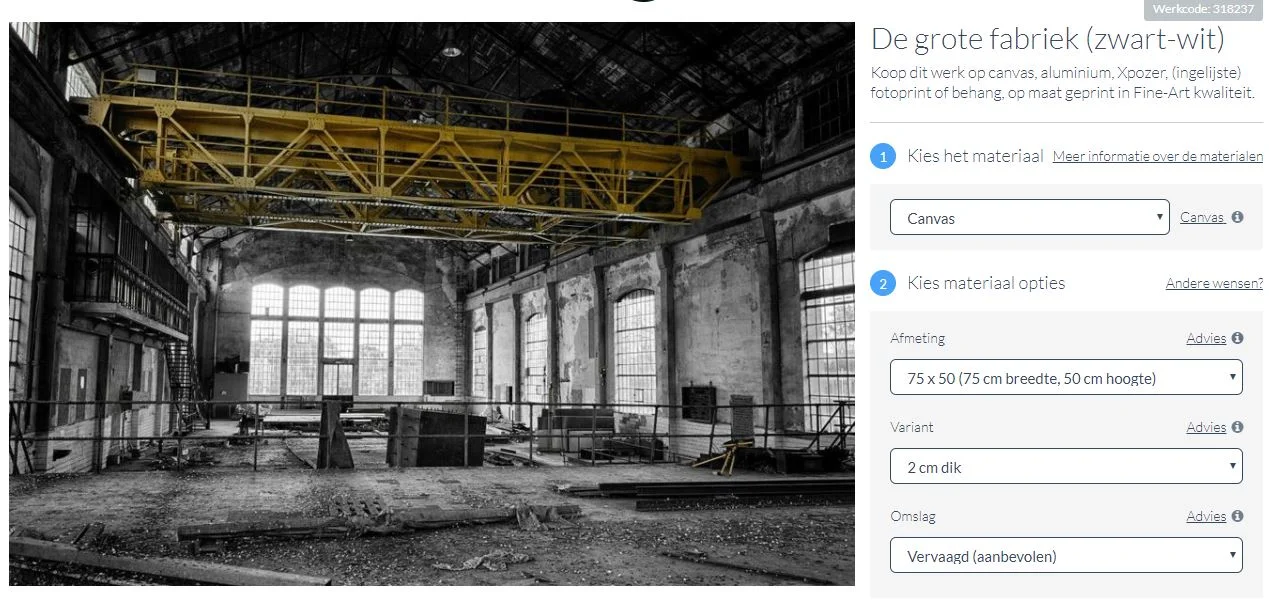Click the blue step 1 circle
The height and width of the screenshot is (609, 1269).
click(883, 157)
